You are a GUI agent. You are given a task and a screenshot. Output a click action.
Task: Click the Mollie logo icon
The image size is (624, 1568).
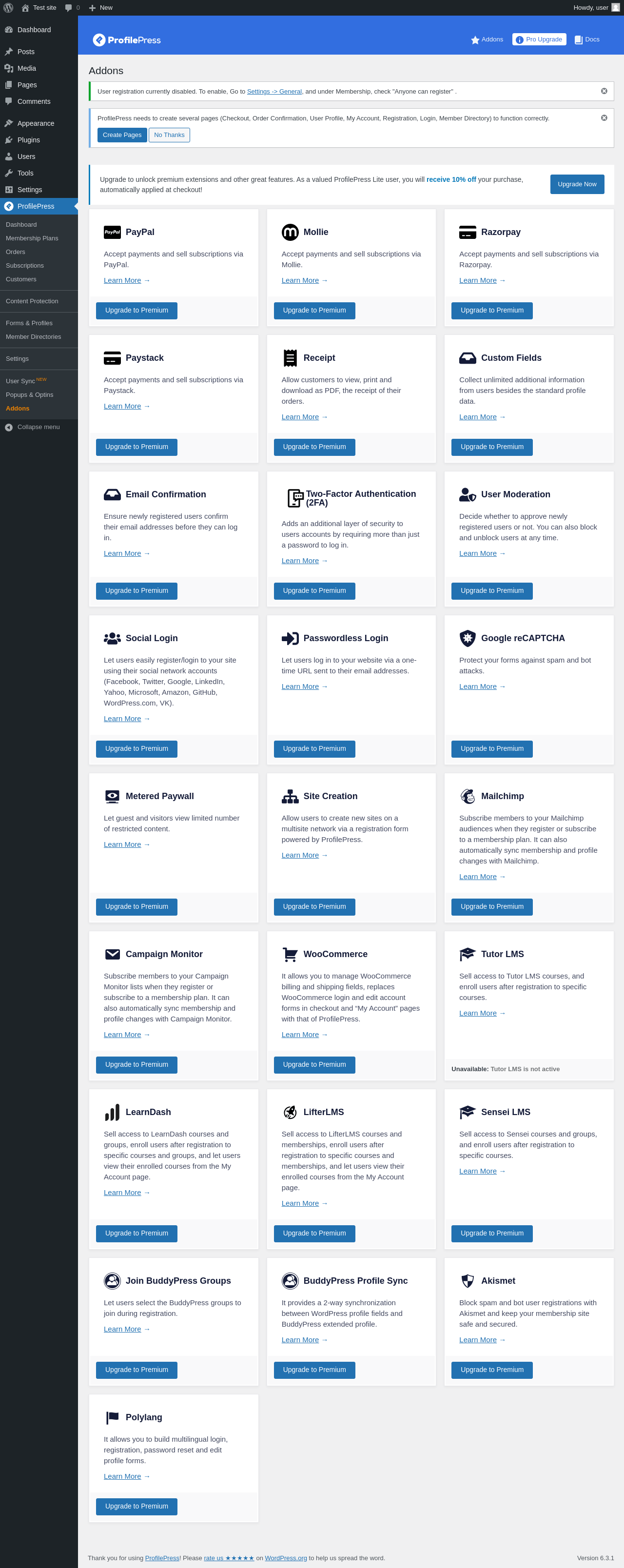(290, 232)
